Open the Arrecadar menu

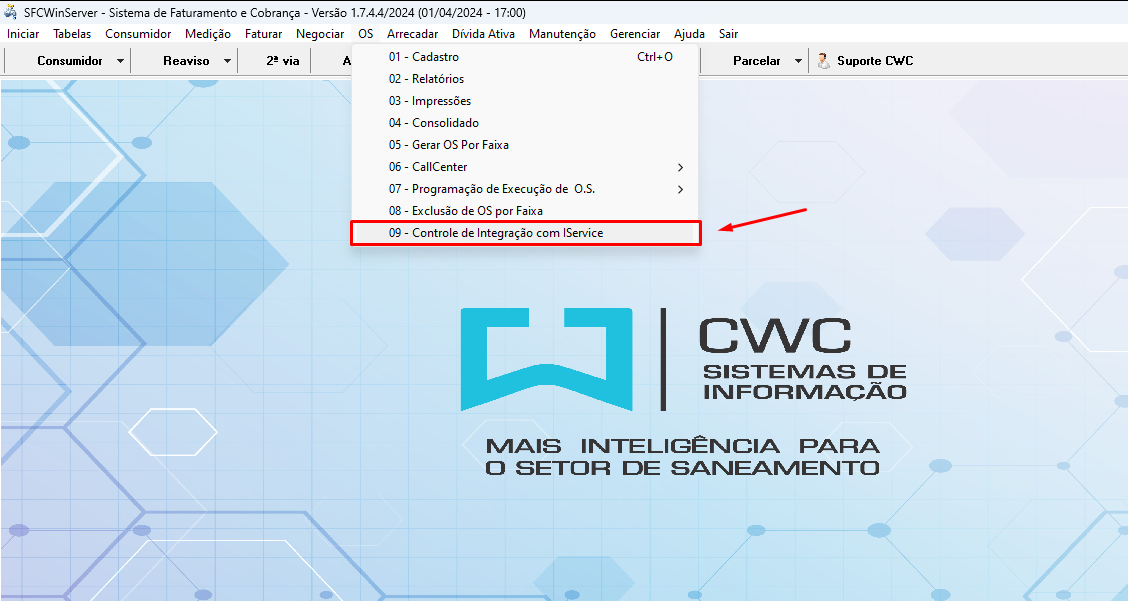412,34
